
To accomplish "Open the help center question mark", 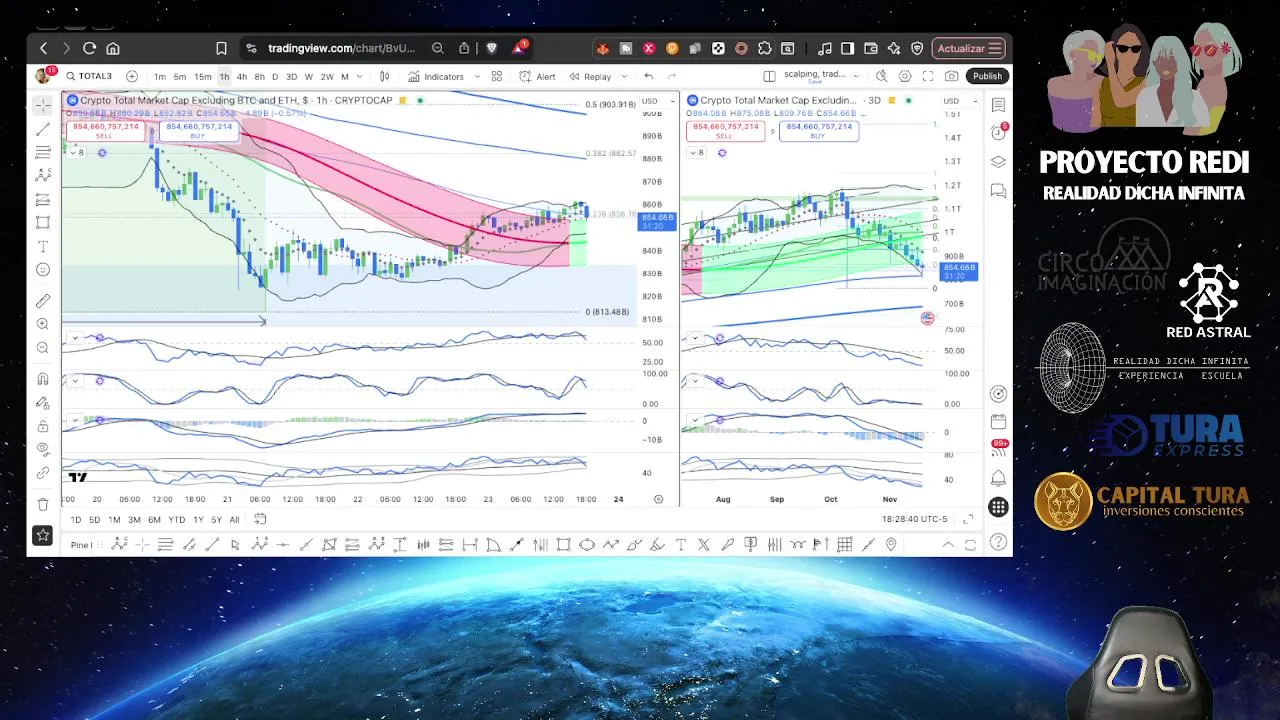I will (x=998, y=542).
